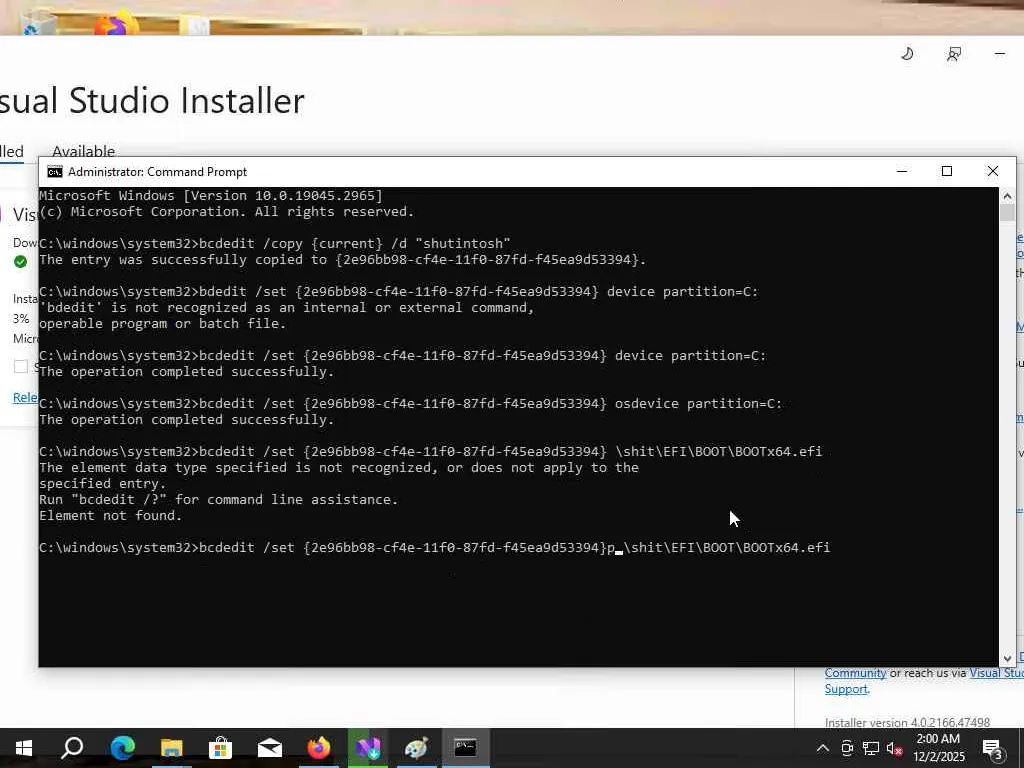The width and height of the screenshot is (1024, 768).
Task: Toggle theme icon in Visual Studio Installer
Action: 907,54
